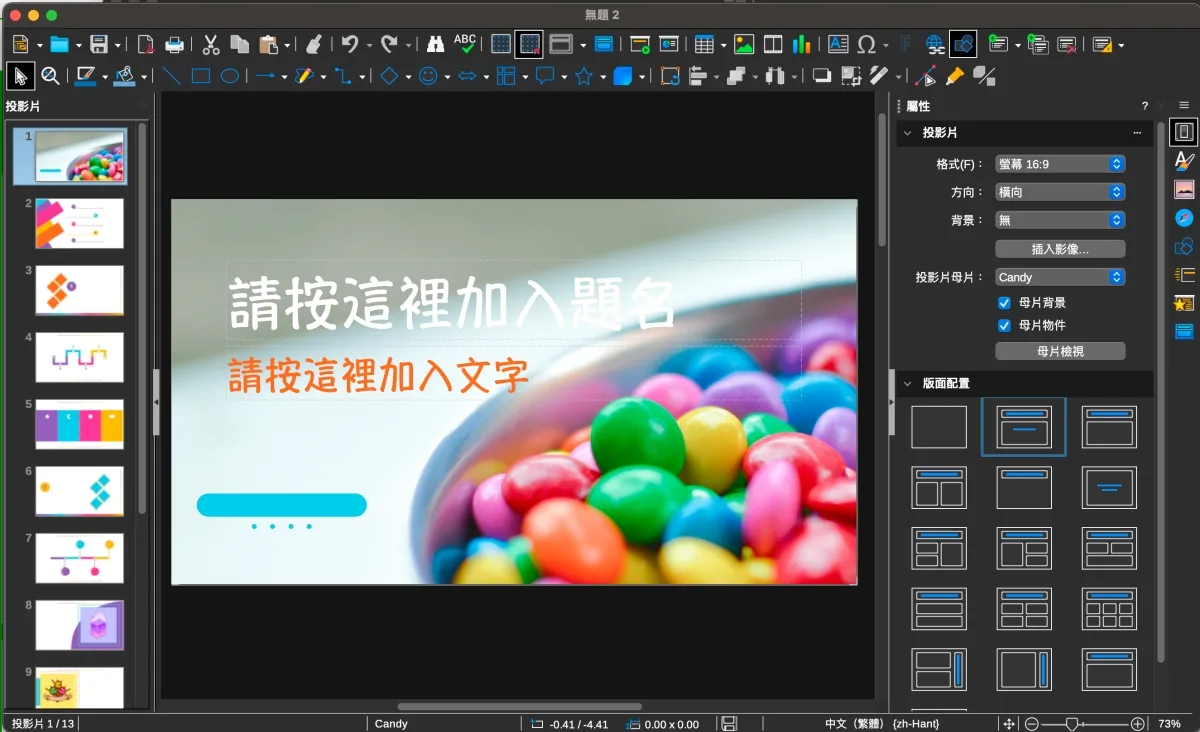The height and width of the screenshot is (732, 1200).
Task: Open the Gallery tab in sidebar
Action: tap(1185, 189)
